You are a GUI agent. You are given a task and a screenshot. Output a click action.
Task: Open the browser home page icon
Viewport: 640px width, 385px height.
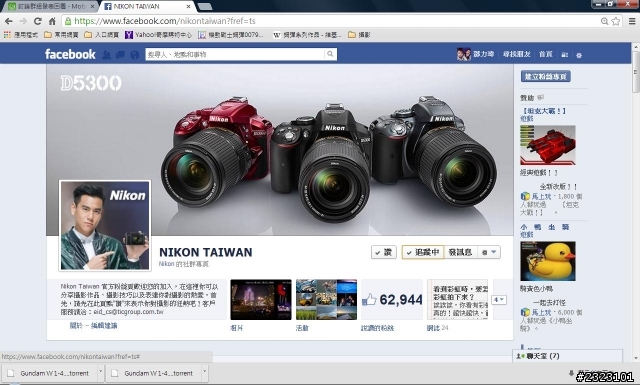click(x=52, y=21)
